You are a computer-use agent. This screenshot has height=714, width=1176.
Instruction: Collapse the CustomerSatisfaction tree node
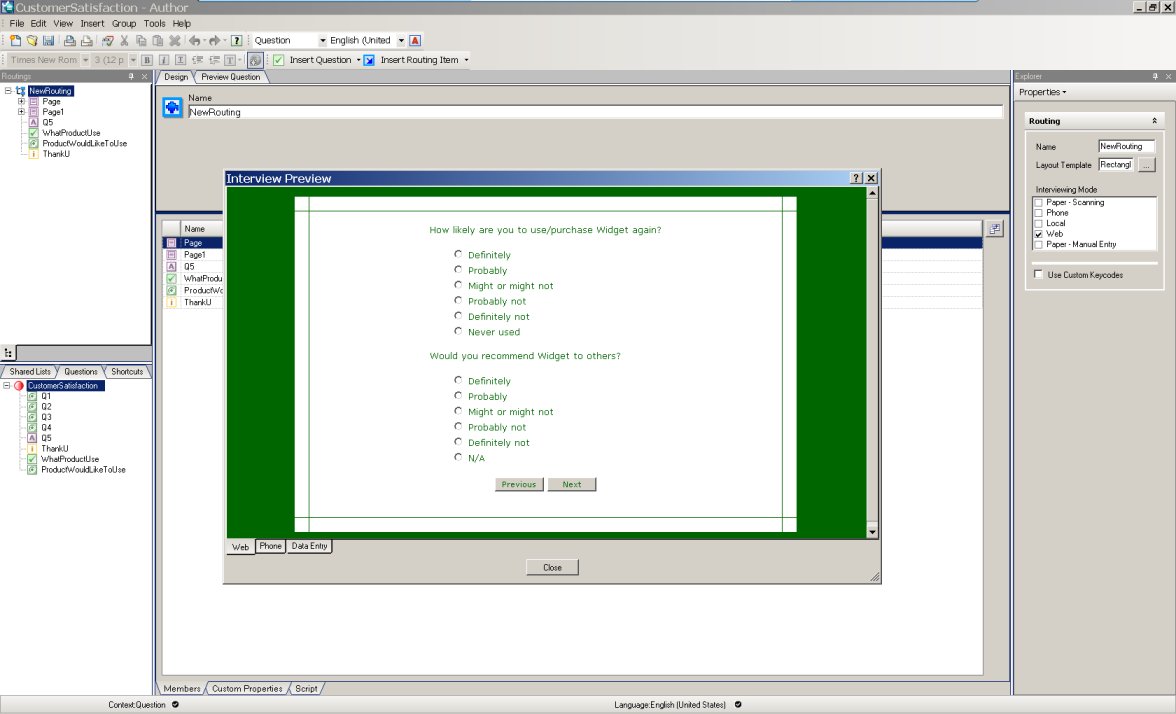click(7, 386)
